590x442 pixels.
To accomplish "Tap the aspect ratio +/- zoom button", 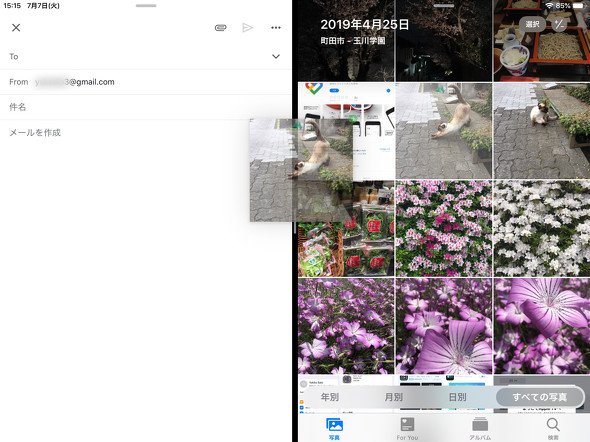I will coord(559,24).
